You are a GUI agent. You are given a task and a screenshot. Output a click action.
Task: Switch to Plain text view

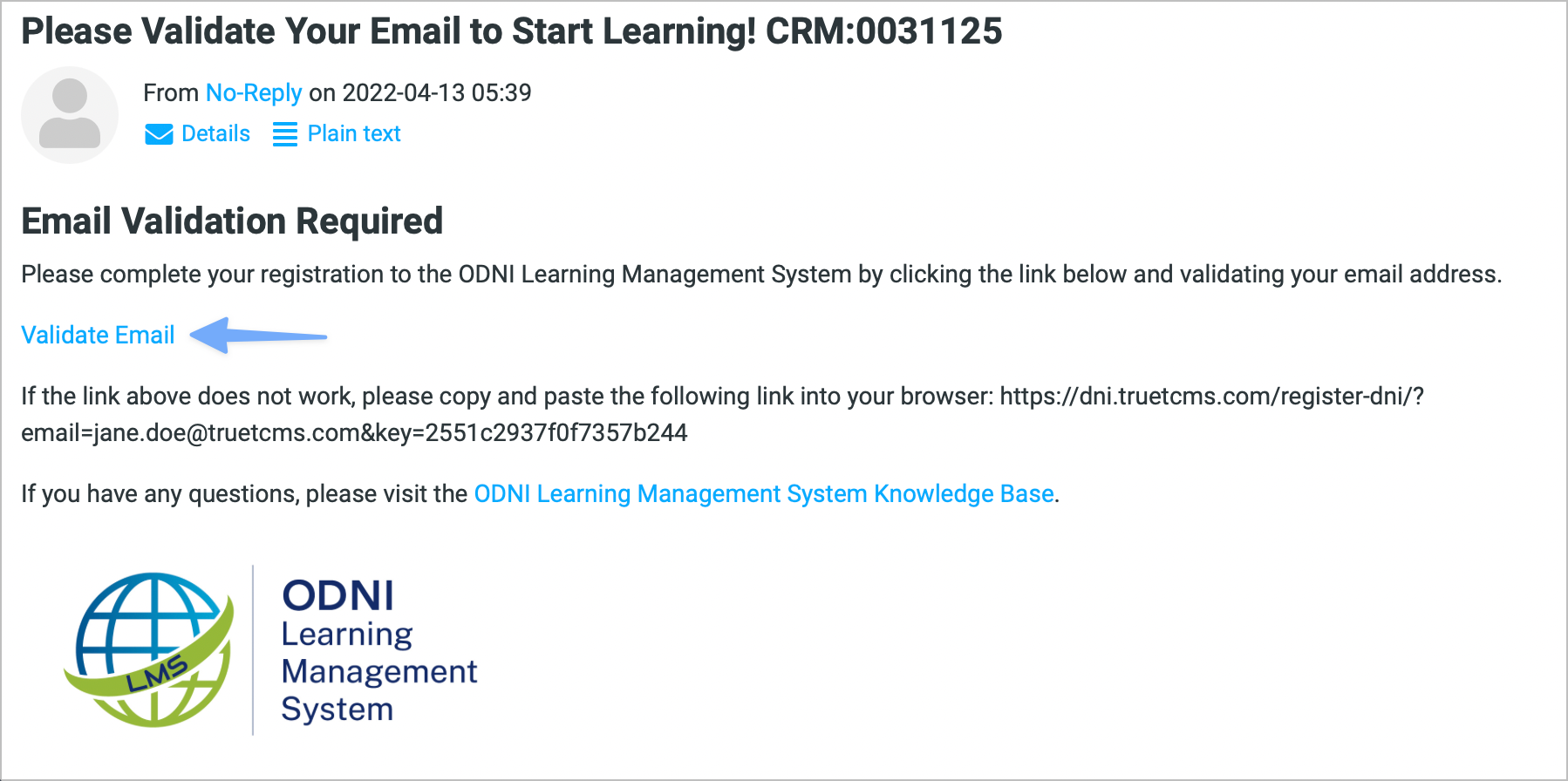click(x=354, y=133)
